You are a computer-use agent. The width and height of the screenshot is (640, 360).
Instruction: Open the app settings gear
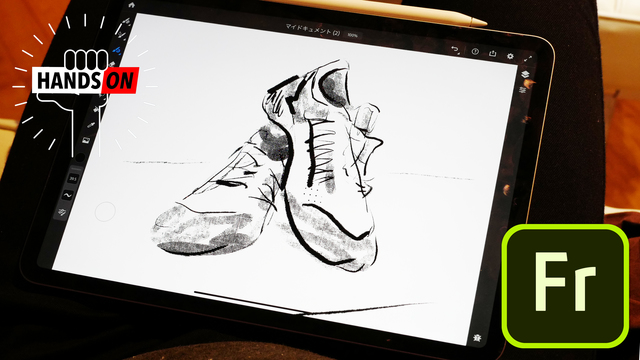510,56
